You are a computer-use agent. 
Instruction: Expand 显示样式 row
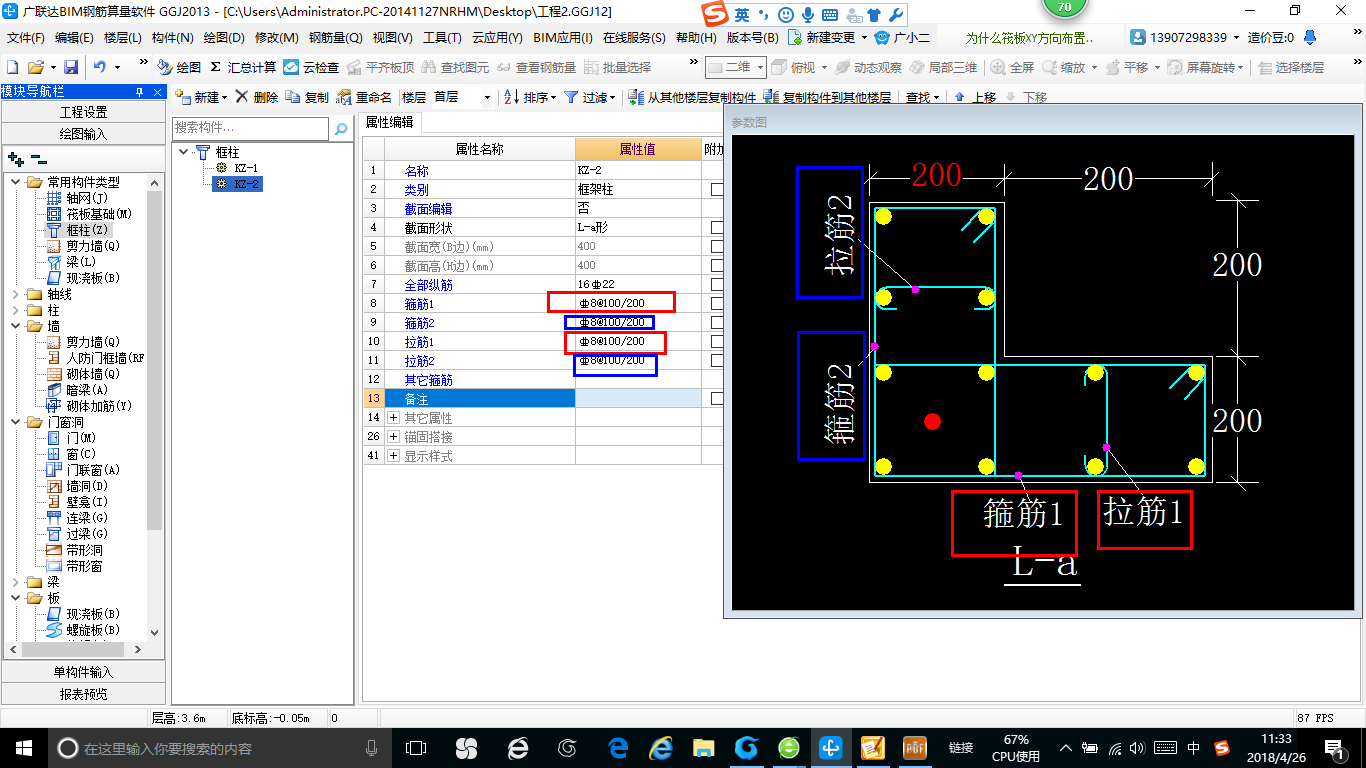click(x=393, y=456)
